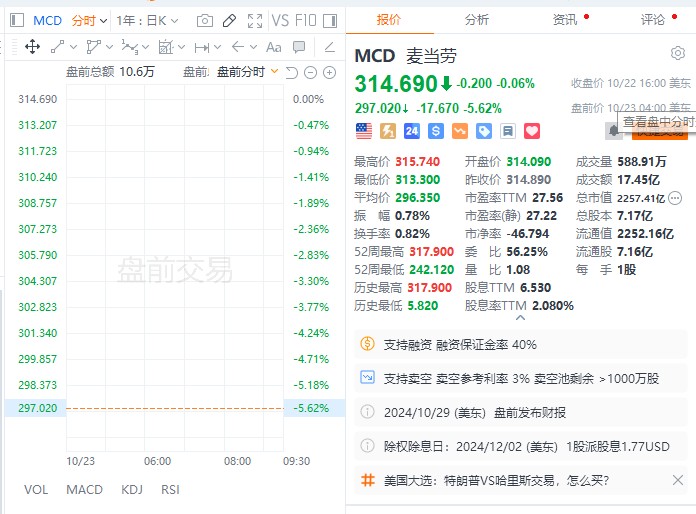
Task: Select the polygon shape drawing tool
Action: pos(93,47)
